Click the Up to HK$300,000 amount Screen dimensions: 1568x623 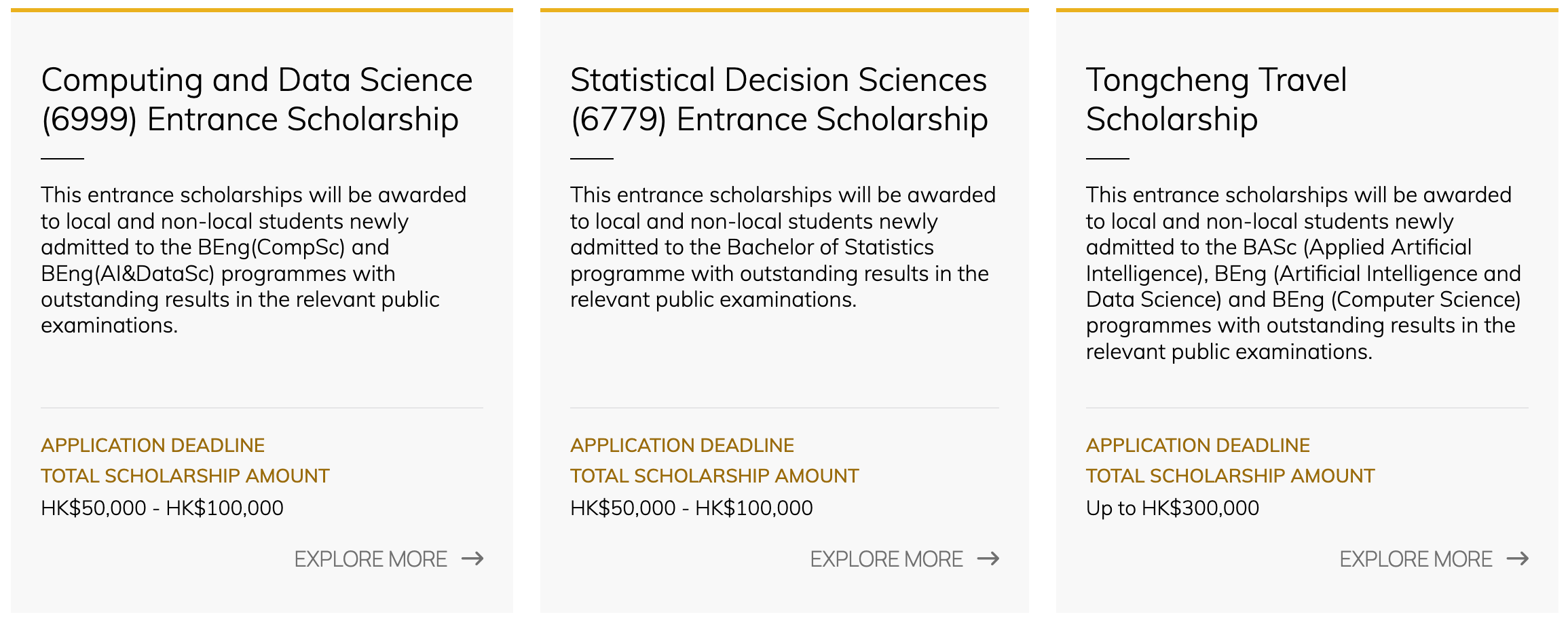tap(1172, 508)
